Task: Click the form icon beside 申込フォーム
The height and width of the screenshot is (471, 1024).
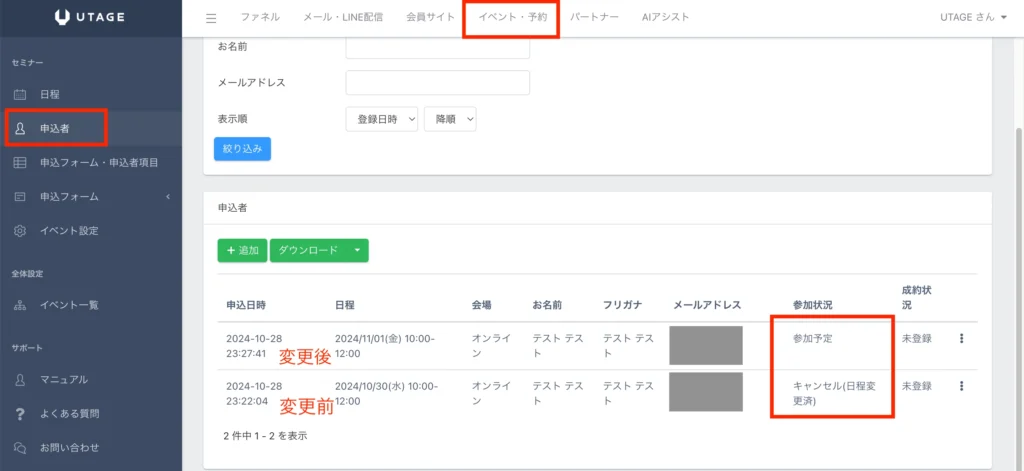Action: (x=20, y=197)
